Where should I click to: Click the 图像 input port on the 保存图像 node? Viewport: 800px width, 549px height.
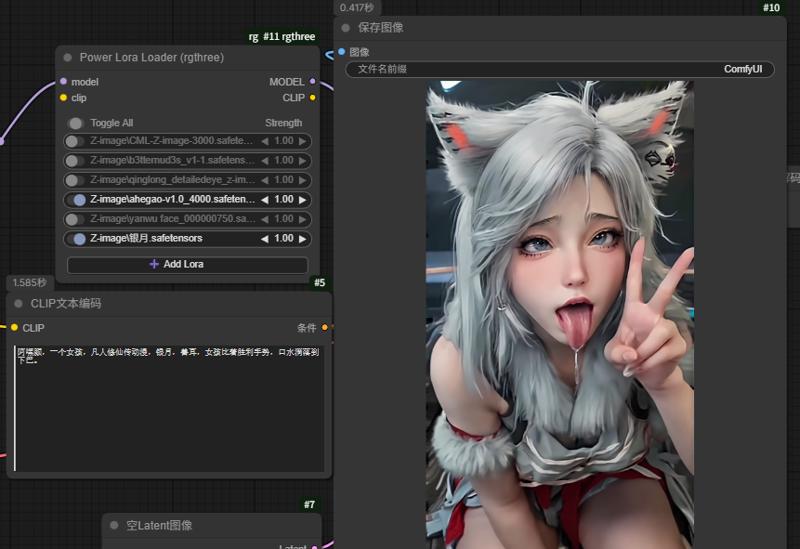pyautogui.click(x=341, y=52)
